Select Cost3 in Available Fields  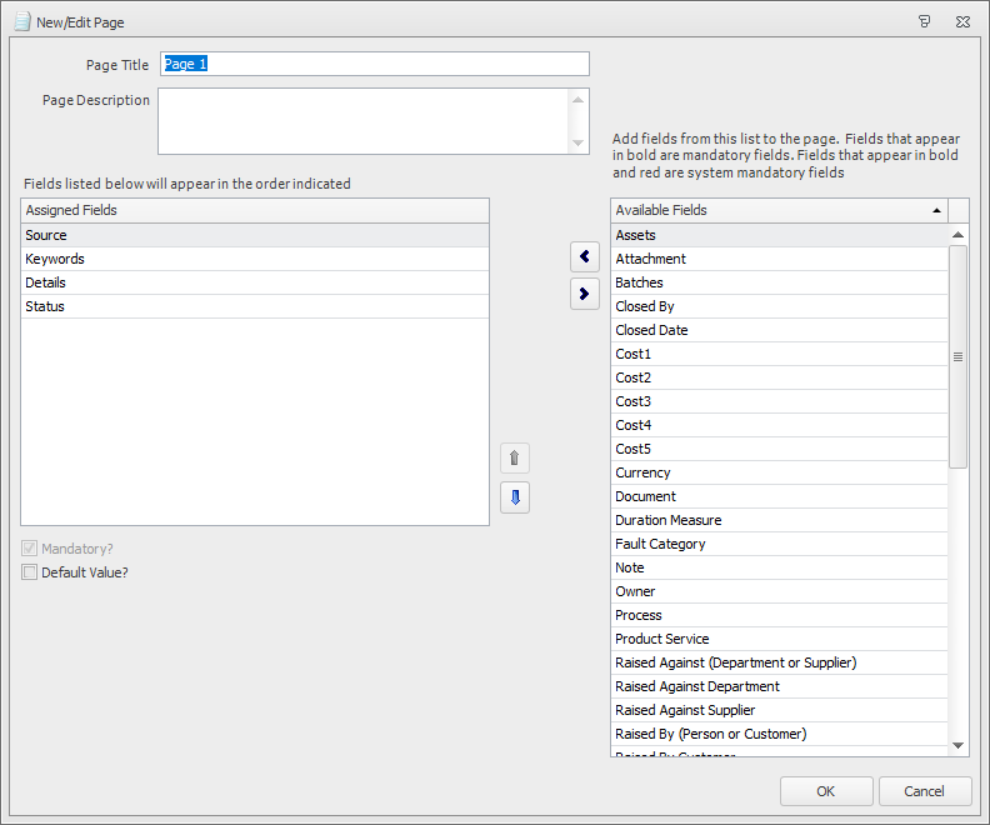[x=779, y=401]
